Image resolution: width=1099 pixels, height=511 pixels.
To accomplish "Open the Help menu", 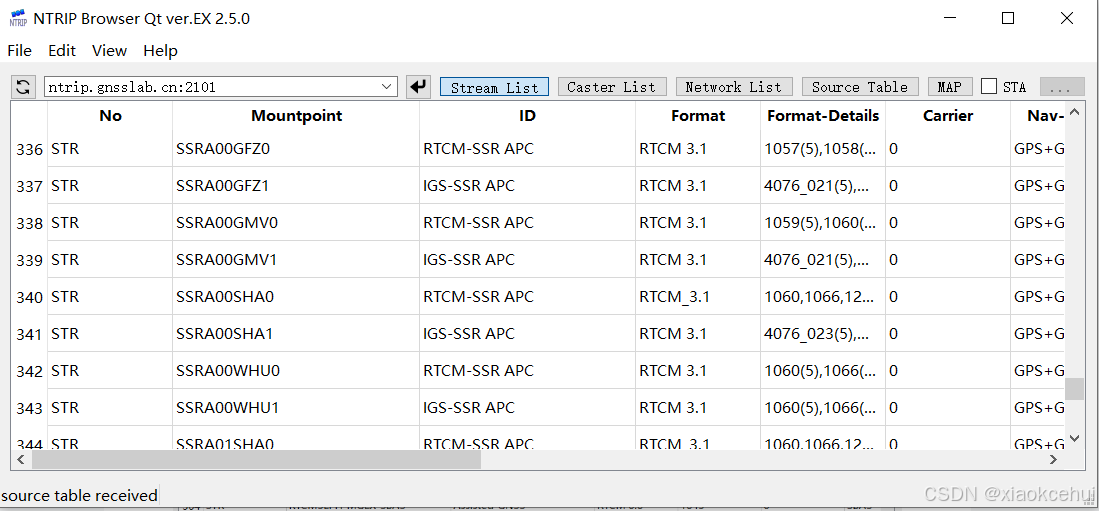I will click(161, 50).
